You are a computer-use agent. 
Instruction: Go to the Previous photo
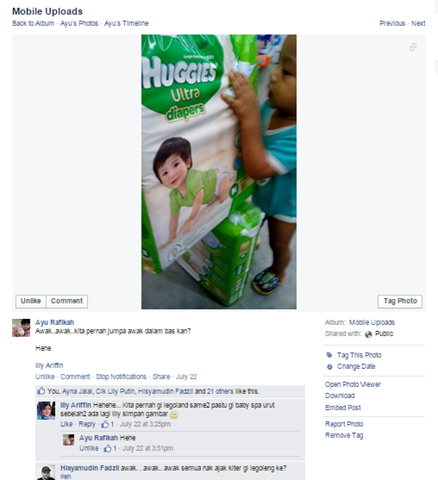392,23
